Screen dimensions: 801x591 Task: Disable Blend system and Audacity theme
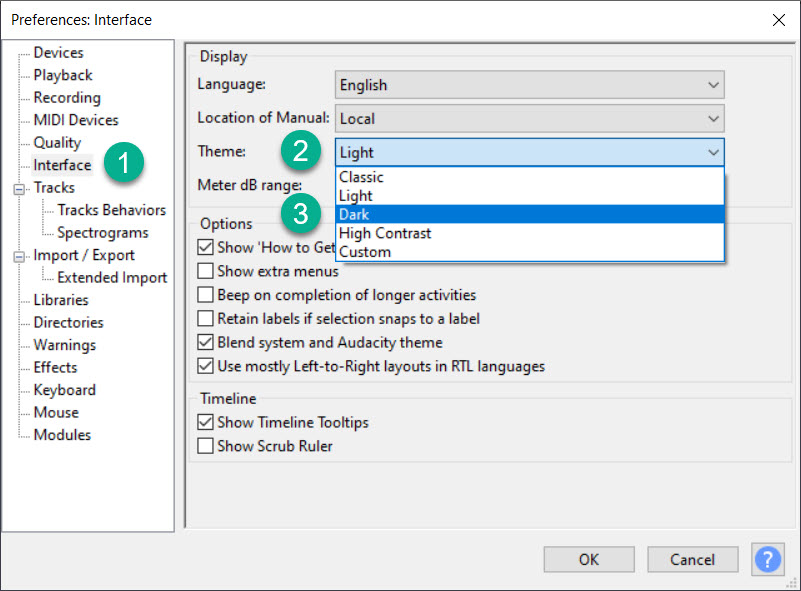(x=205, y=342)
